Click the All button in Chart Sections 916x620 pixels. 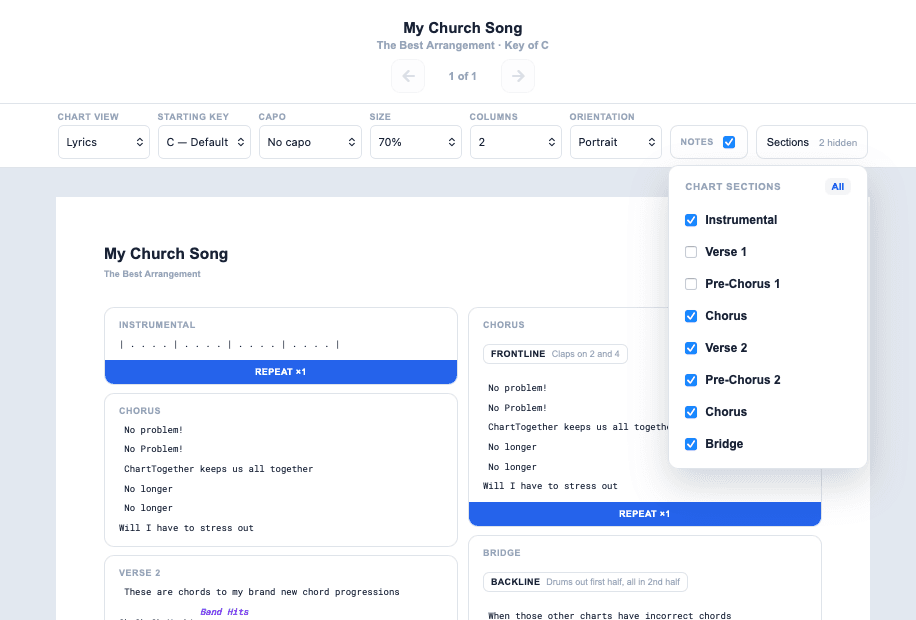[x=838, y=186]
